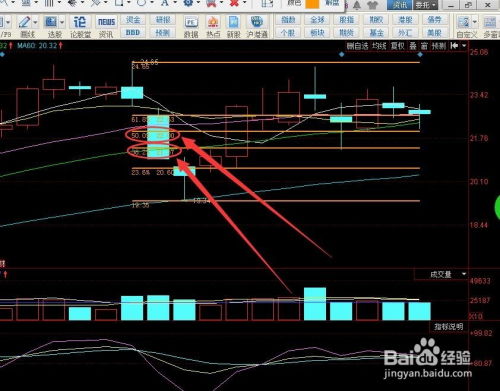Switch to the 资讯 tab in title bar

400,5
